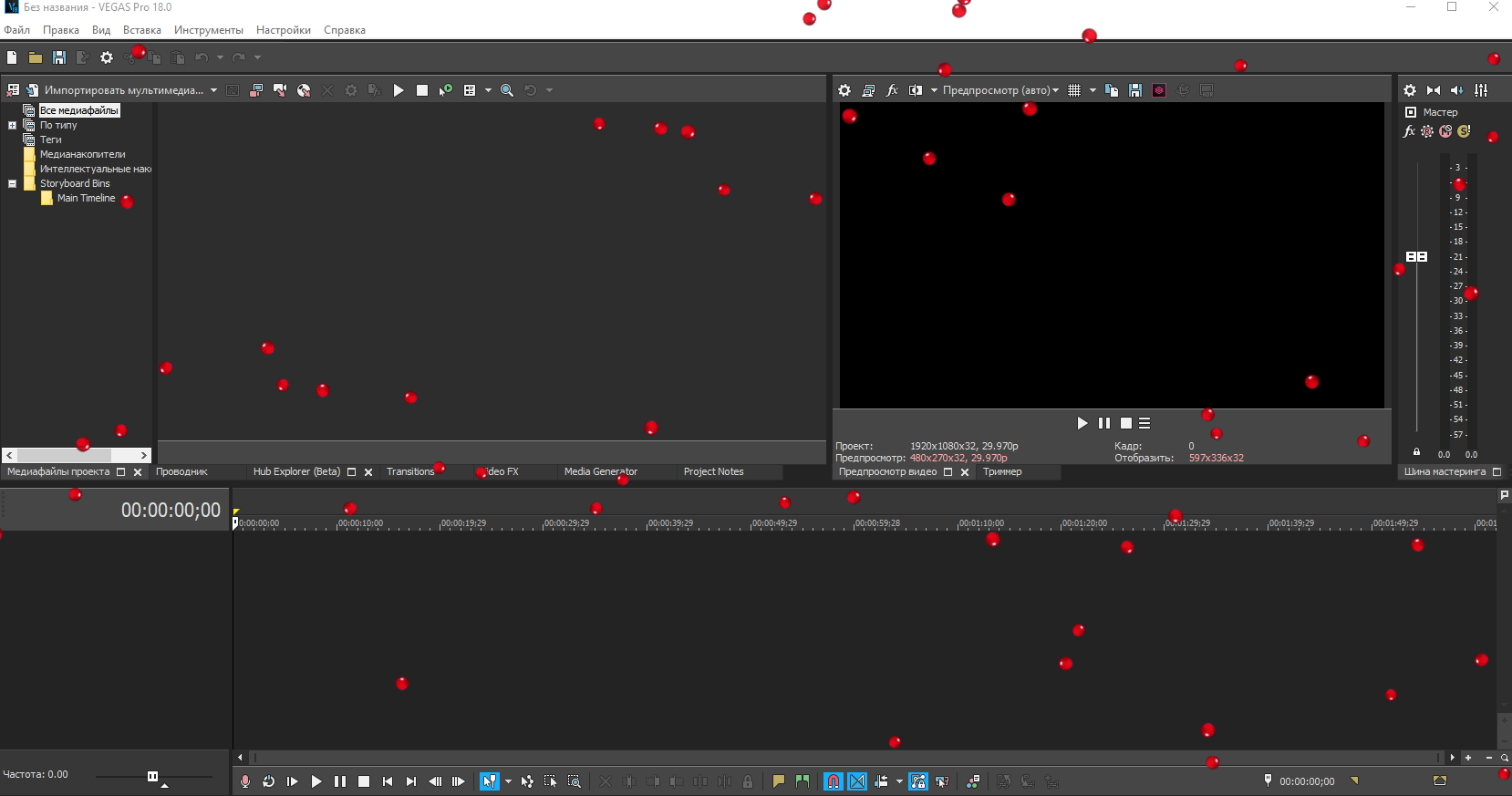
Task: Click the split-screen view icon in preview
Action: click(916, 90)
